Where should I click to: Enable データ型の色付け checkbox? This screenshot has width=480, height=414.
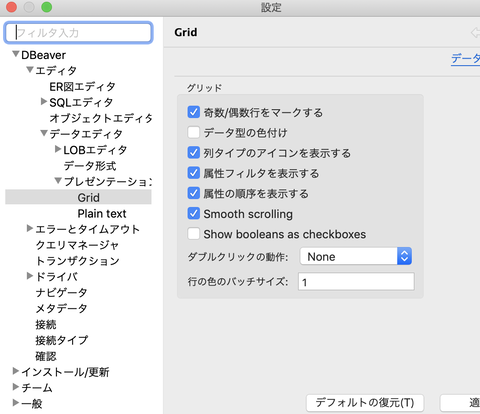tap(194, 133)
